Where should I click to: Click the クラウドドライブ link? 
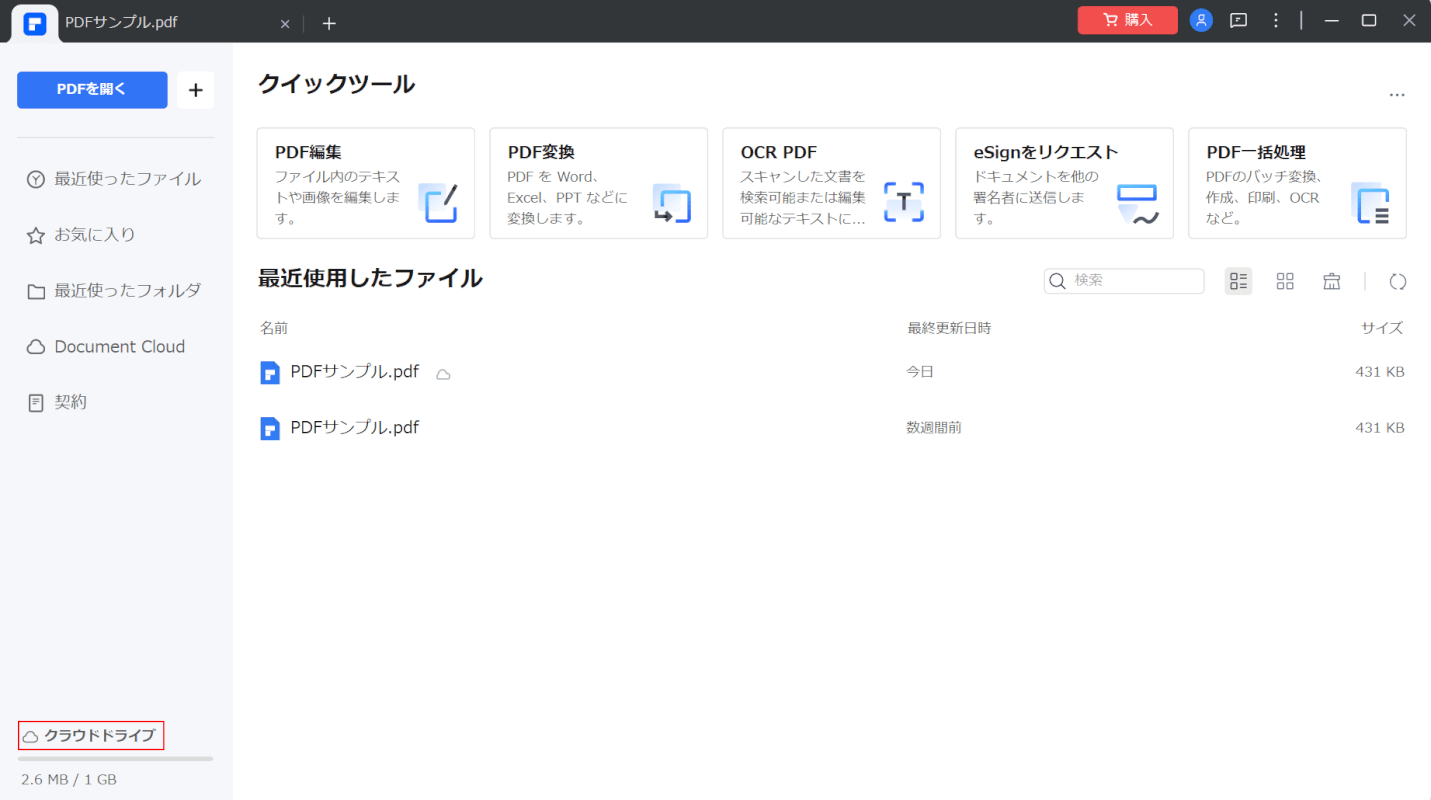point(91,736)
